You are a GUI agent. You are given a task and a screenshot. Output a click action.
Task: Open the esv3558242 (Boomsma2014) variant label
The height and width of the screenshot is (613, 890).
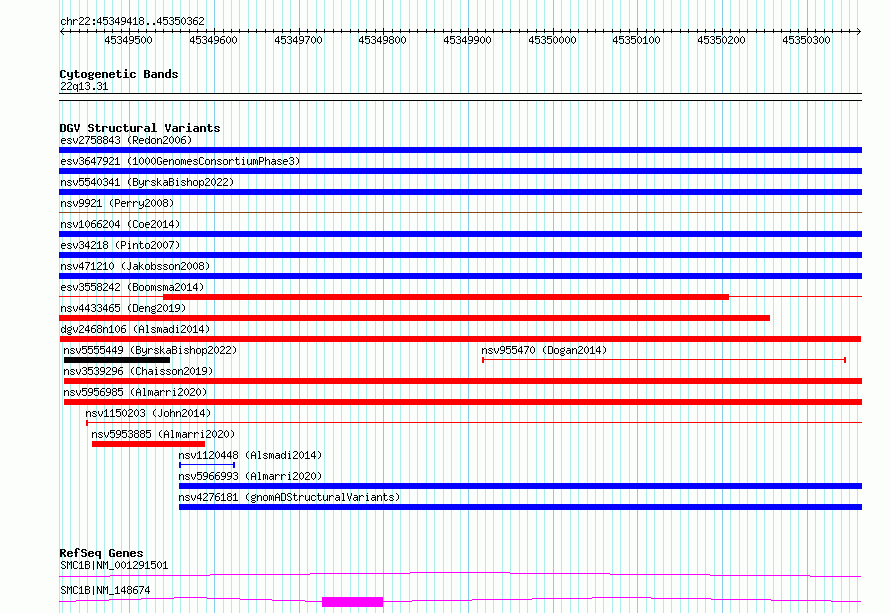point(132,287)
